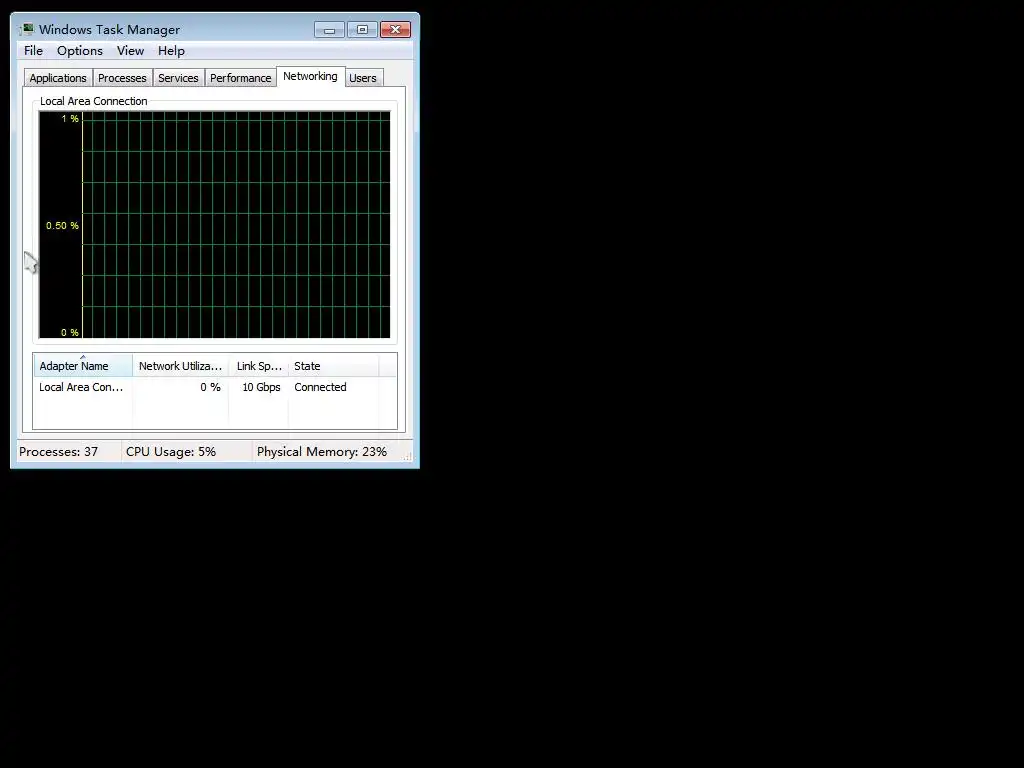Switch to the Users tab
Image resolution: width=1024 pixels, height=768 pixels.
point(362,78)
